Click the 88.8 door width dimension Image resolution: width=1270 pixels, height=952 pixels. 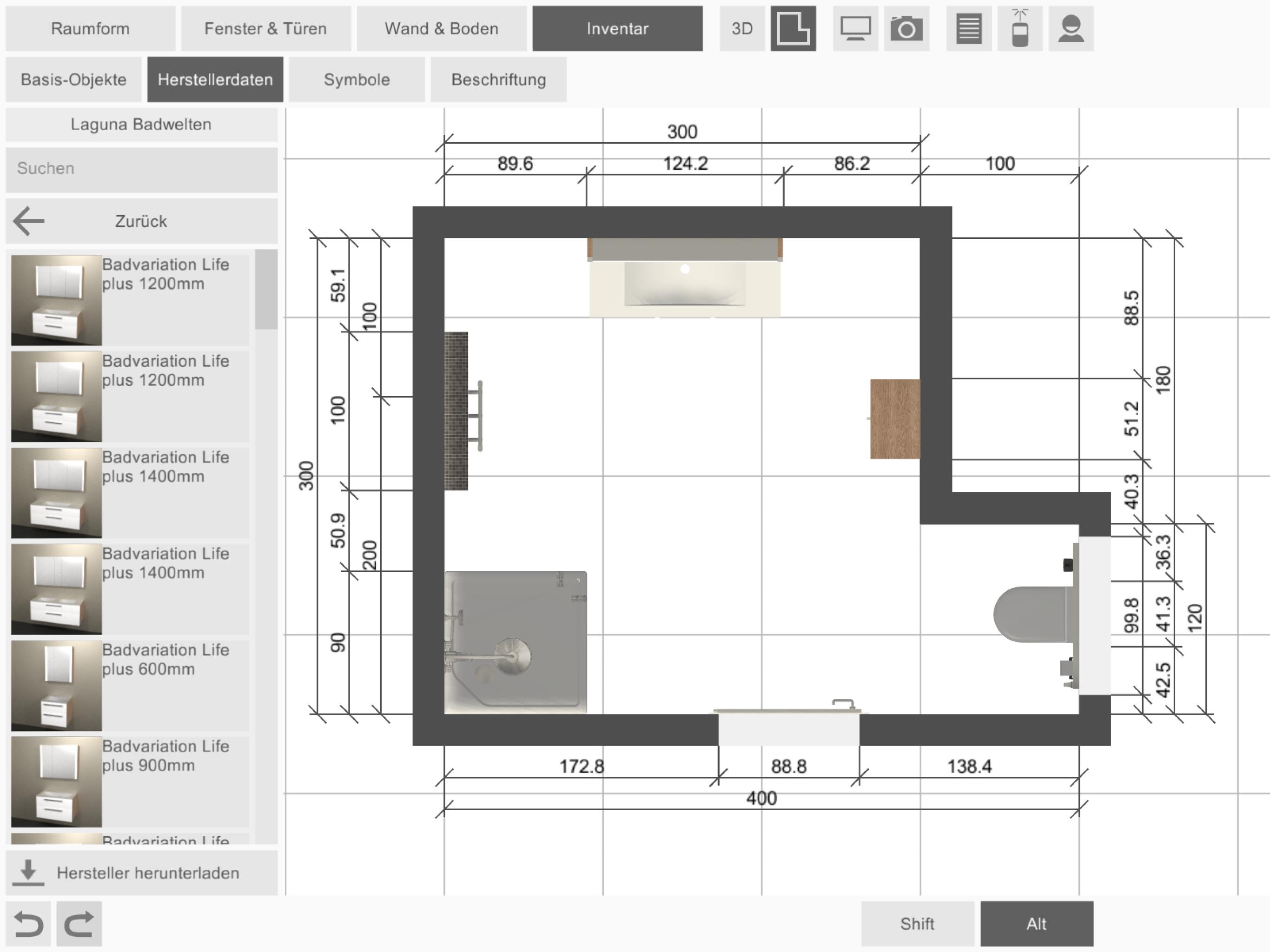coord(789,767)
